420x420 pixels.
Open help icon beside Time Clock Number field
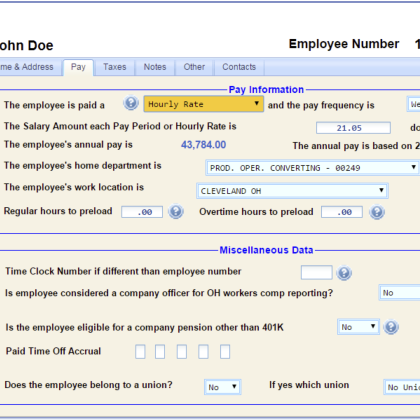click(344, 273)
